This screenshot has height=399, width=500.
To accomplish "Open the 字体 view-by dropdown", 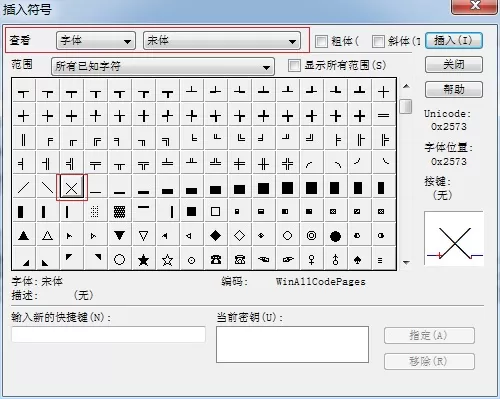I will click(x=96, y=41).
